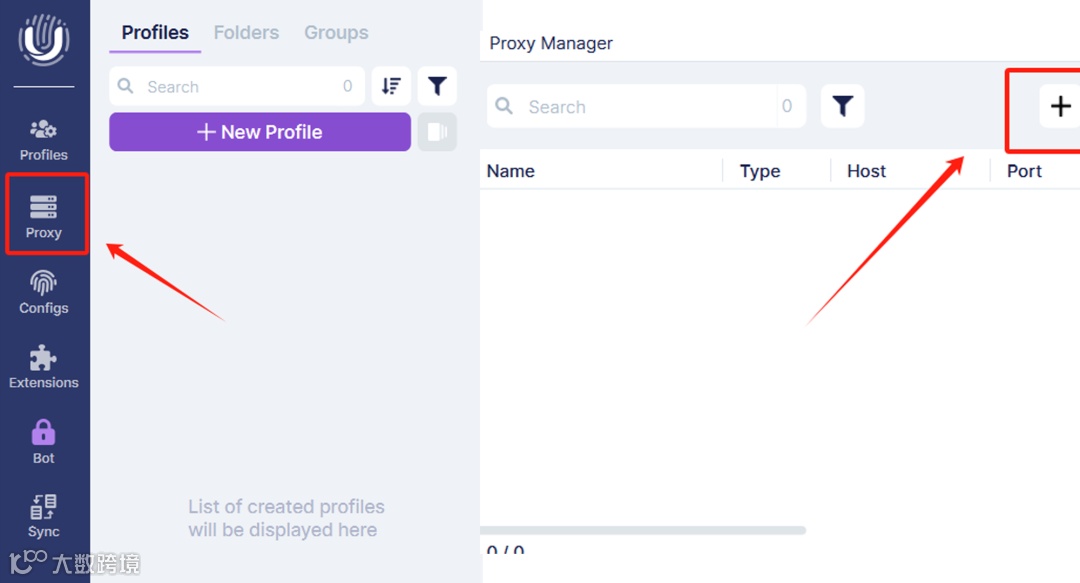The height and width of the screenshot is (583, 1080).
Task: Switch to the Folders tab
Action: [246, 33]
